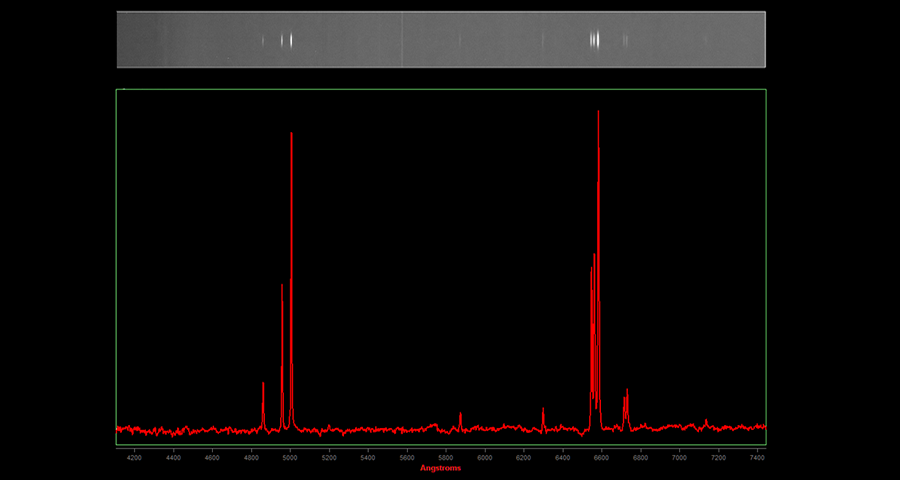Click the 5600 tick label on axis
Image resolution: width=900 pixels, height=480 pixels.
click(407, 456)
